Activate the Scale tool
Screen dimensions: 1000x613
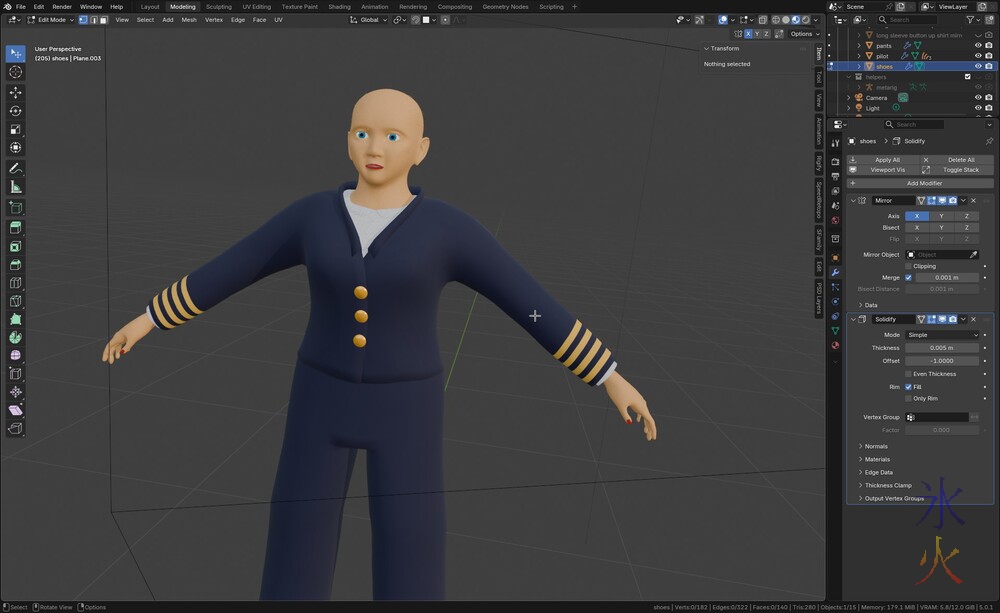16,130
